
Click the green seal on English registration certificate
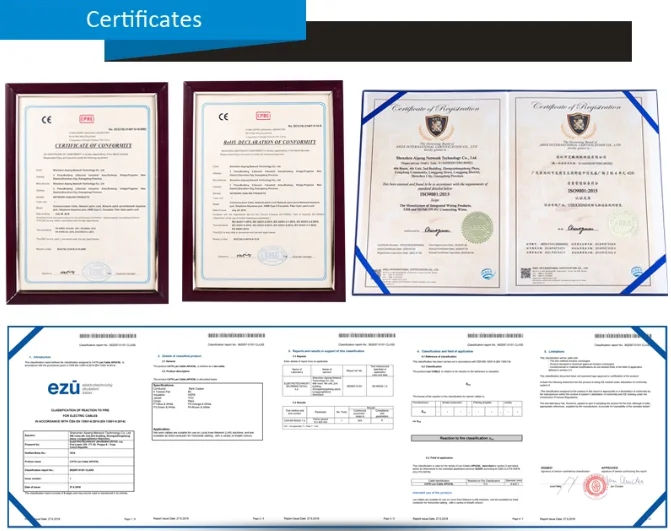pos(477,228)
